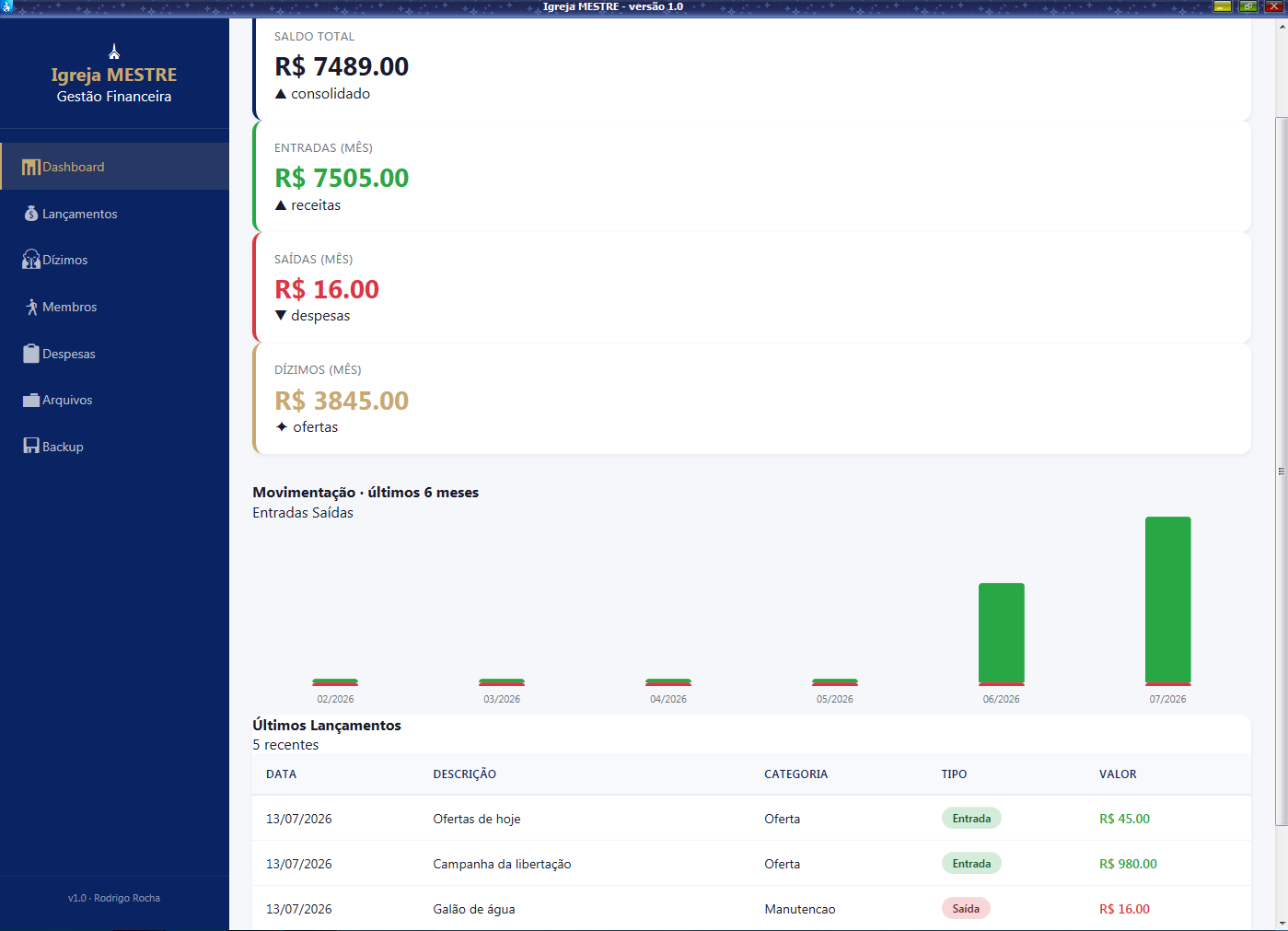Click the Lançamentos money bag icon
The width and height of the screenshot is (1288, 931).
tap(31, 214)
